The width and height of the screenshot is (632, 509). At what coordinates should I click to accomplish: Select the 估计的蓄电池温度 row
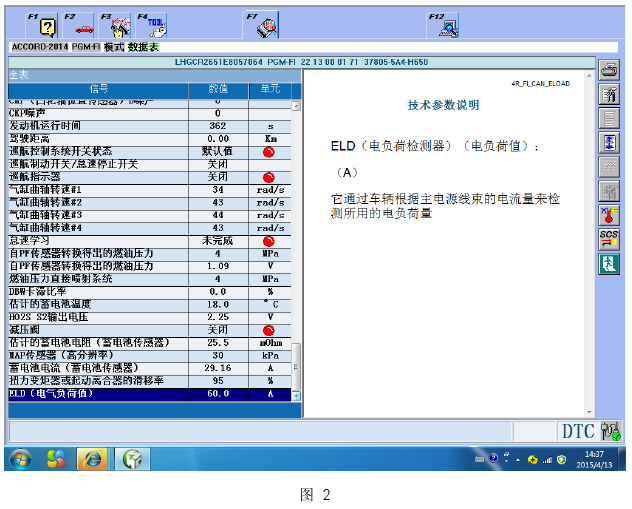tap(150, 305)
